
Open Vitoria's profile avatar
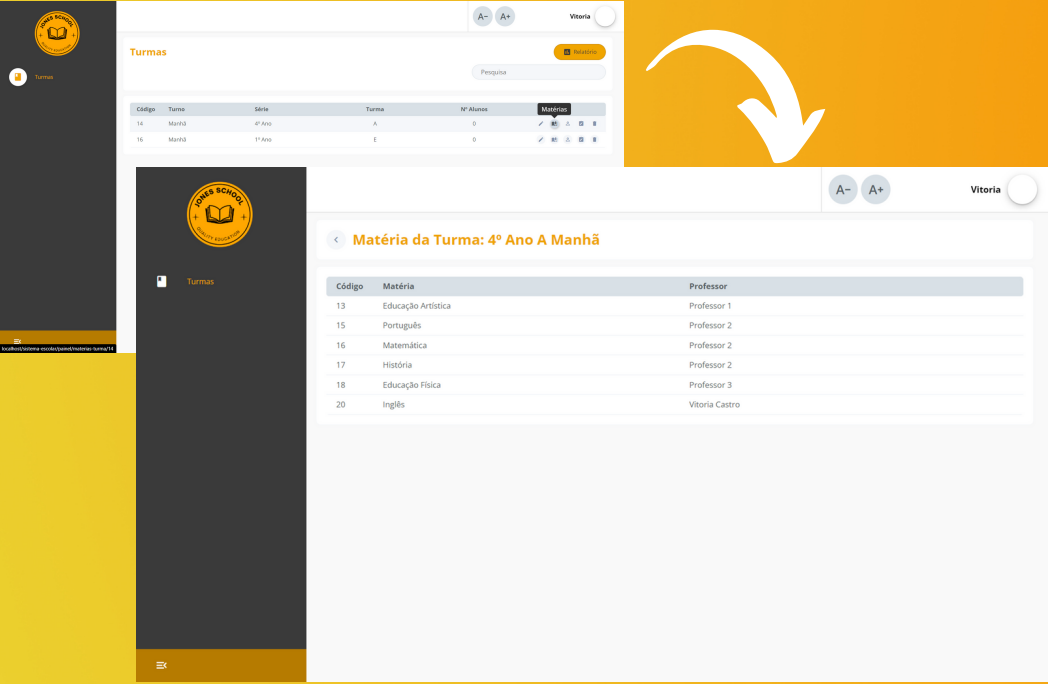point(1022,189)
